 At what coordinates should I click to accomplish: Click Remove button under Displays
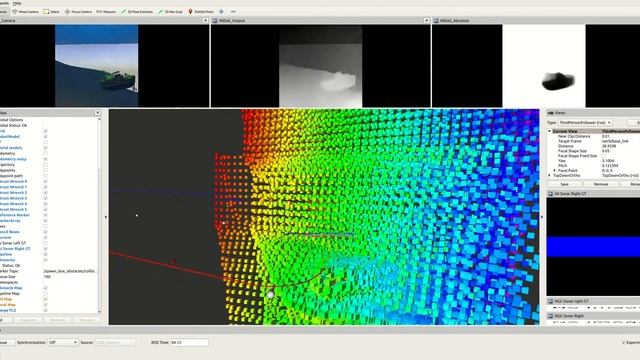pos(57,320)
